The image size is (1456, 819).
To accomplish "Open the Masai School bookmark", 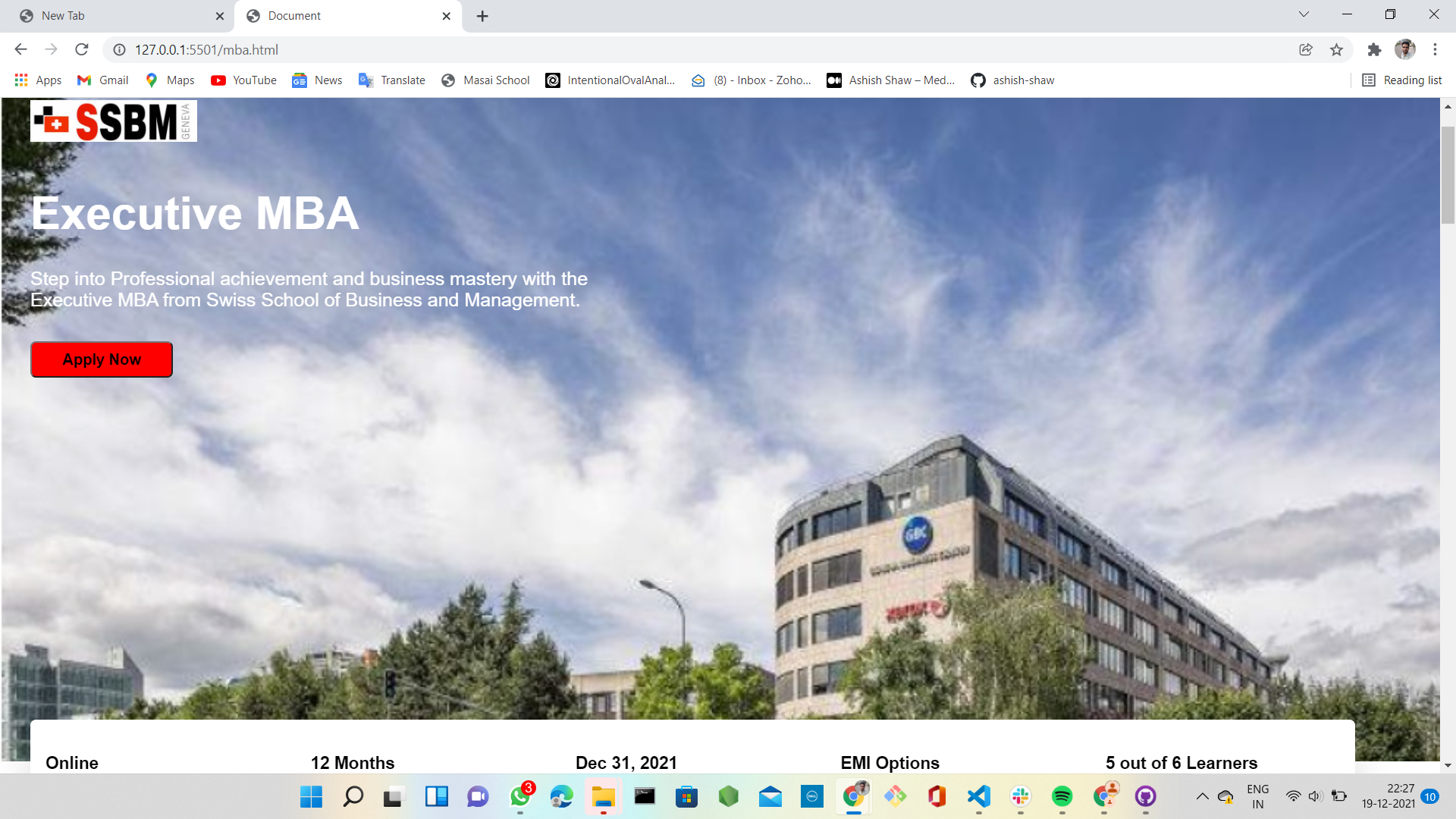I will 485,80.
